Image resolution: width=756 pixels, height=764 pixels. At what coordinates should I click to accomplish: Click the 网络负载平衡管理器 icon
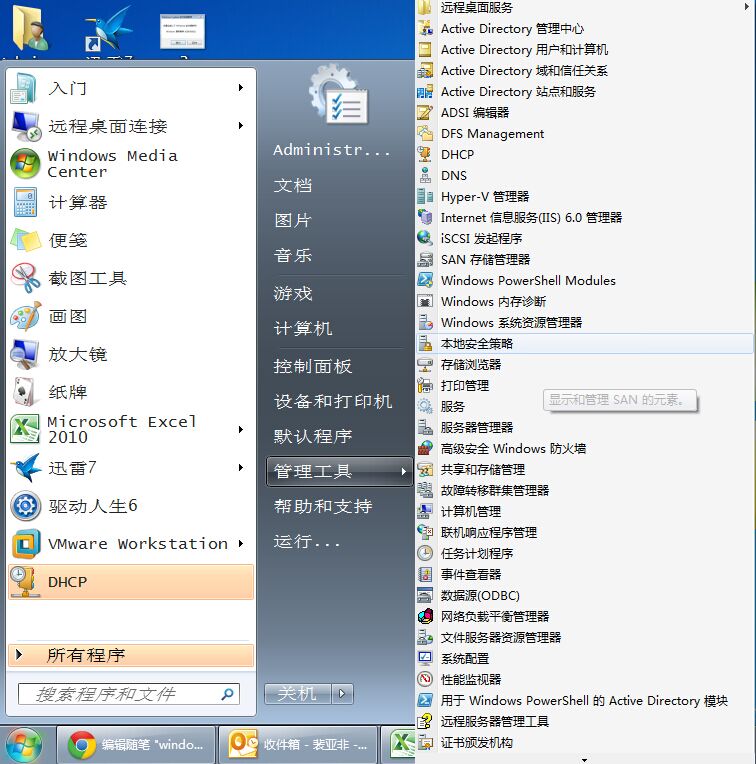coord(425,616)
